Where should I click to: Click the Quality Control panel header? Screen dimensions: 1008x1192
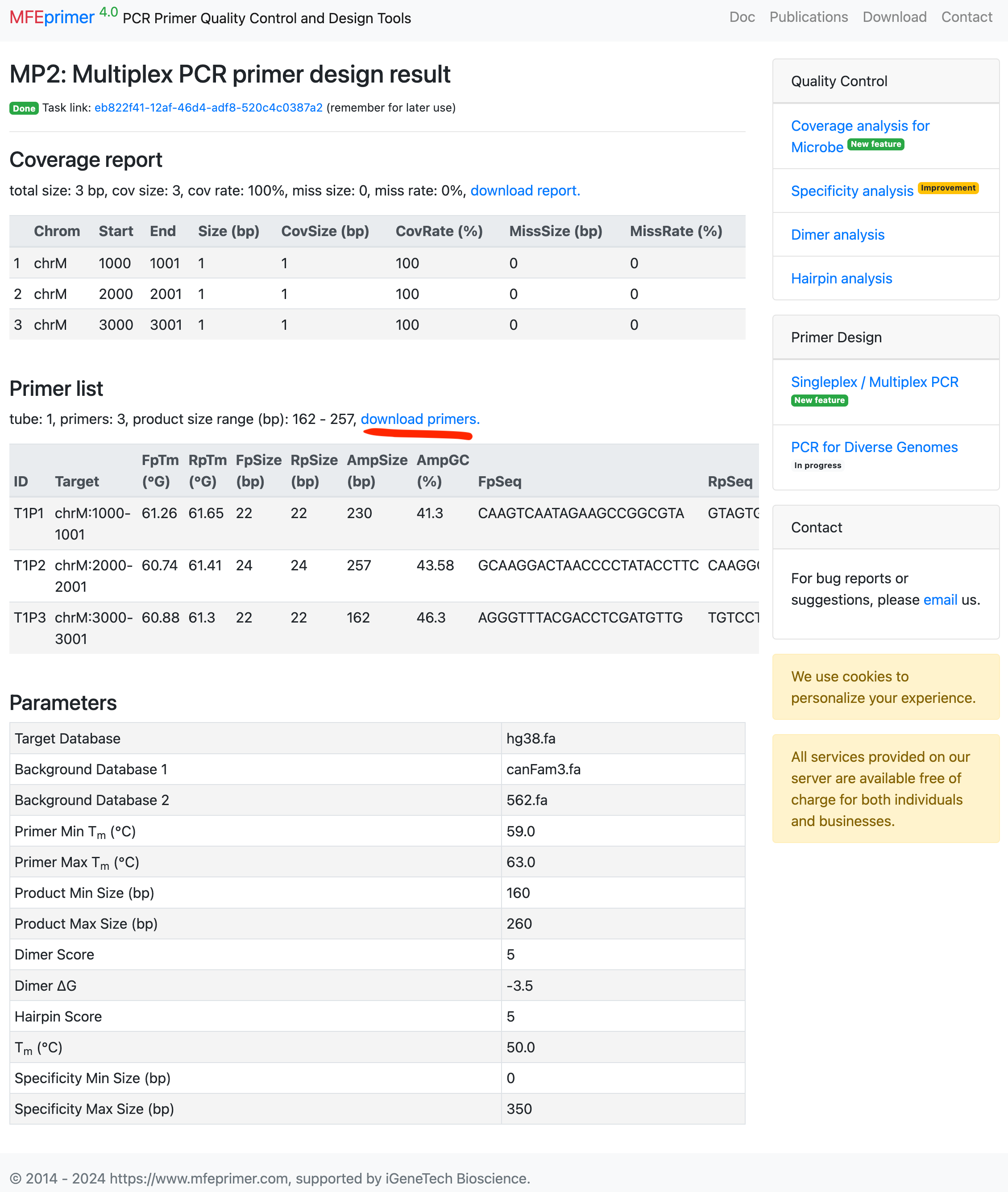point(885,81)
